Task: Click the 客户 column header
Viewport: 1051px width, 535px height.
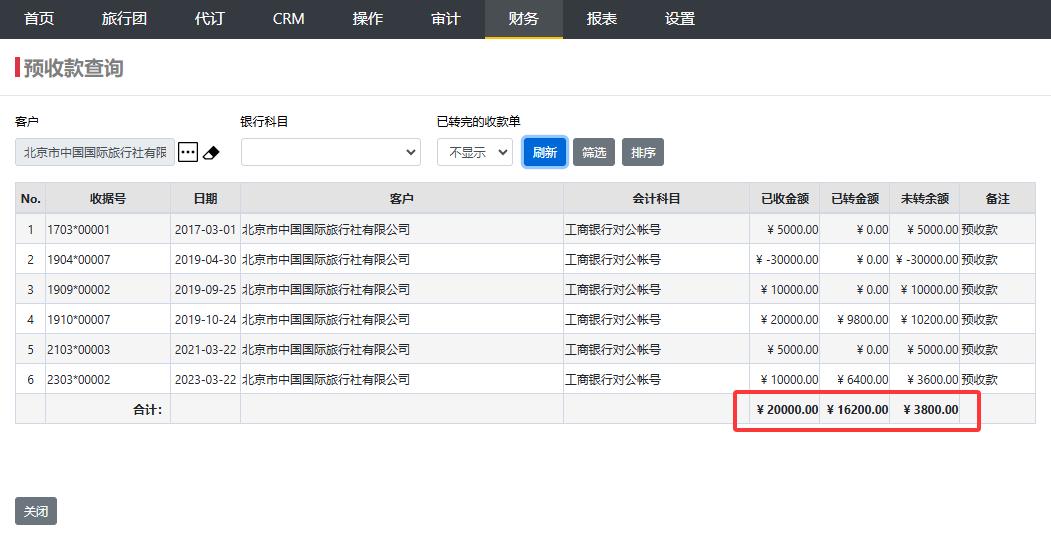Action: [401, 198]
